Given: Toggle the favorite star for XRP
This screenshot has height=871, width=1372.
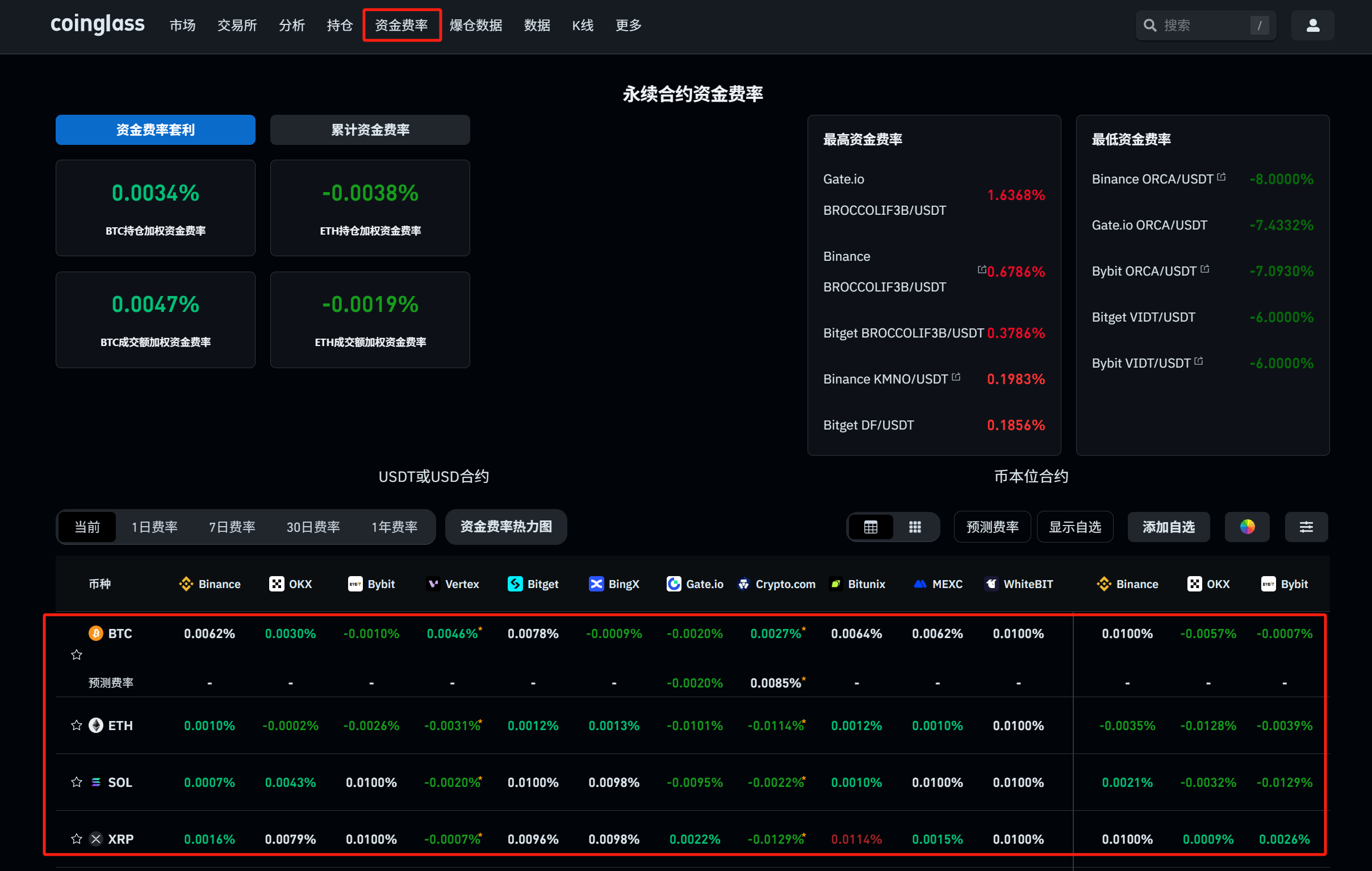Looking at the screenshot, I should click(76, 839).
